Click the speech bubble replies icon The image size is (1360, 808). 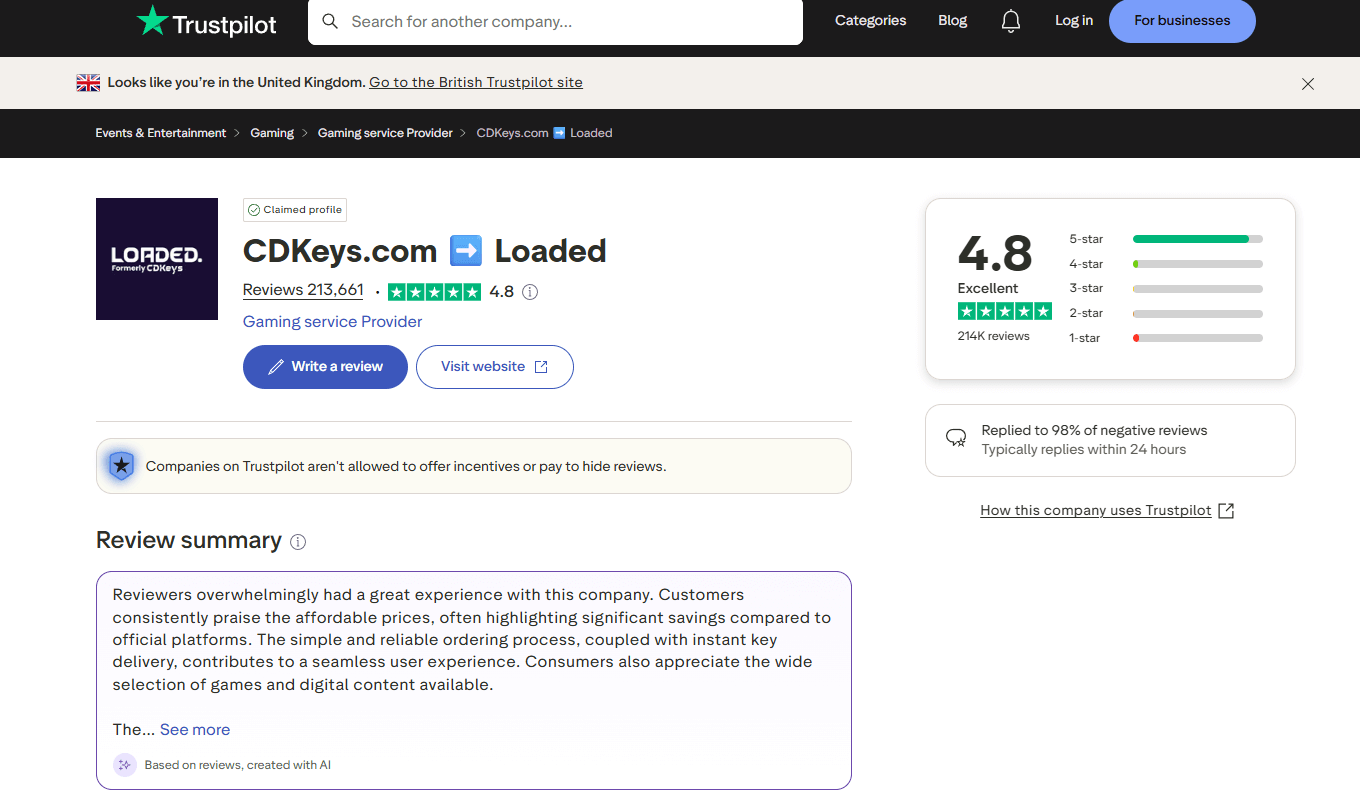956,437
